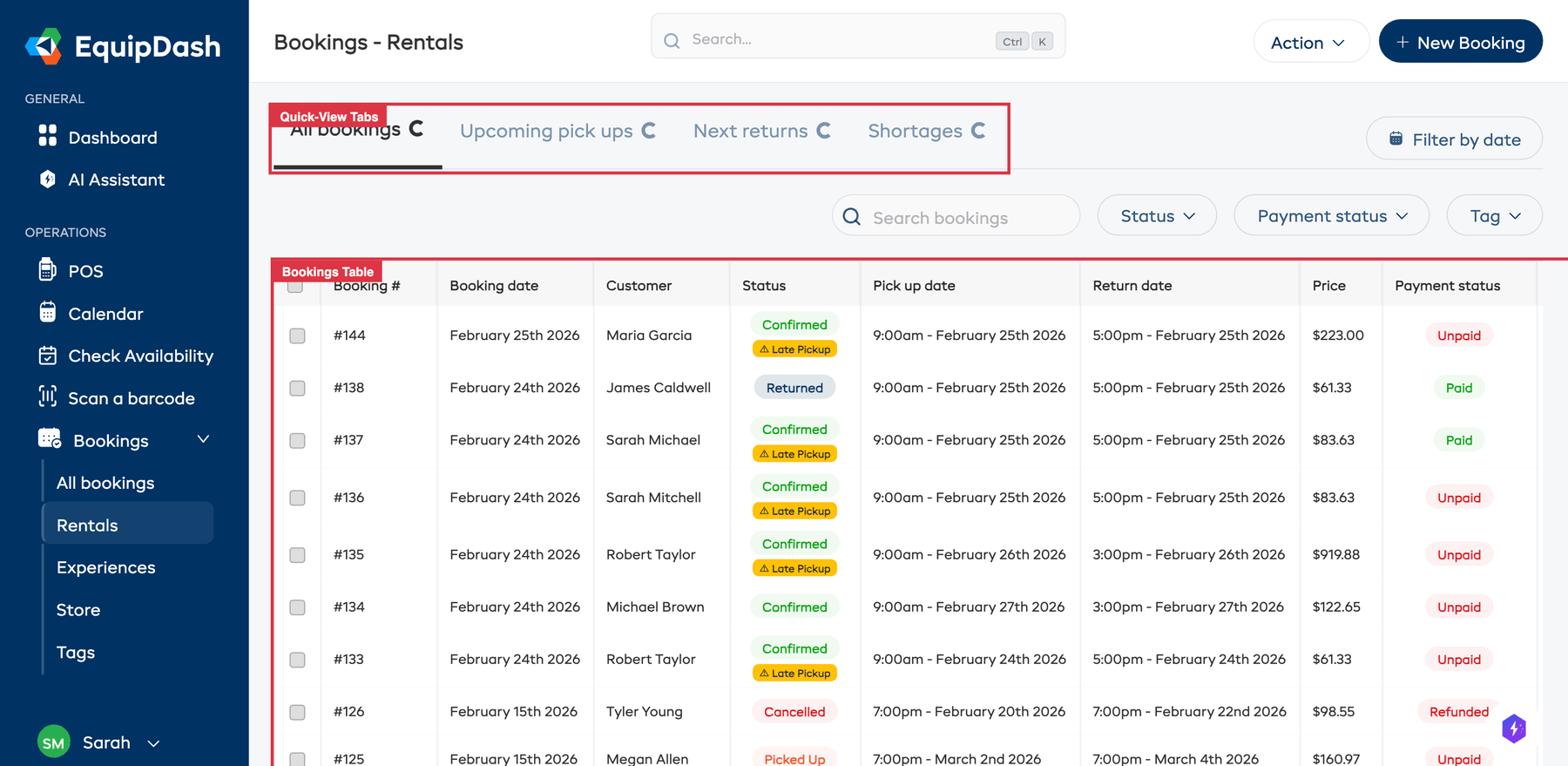Click the calendar icon in Filter by date
The image size is (1568, 766).
(x=1396, y=139)
